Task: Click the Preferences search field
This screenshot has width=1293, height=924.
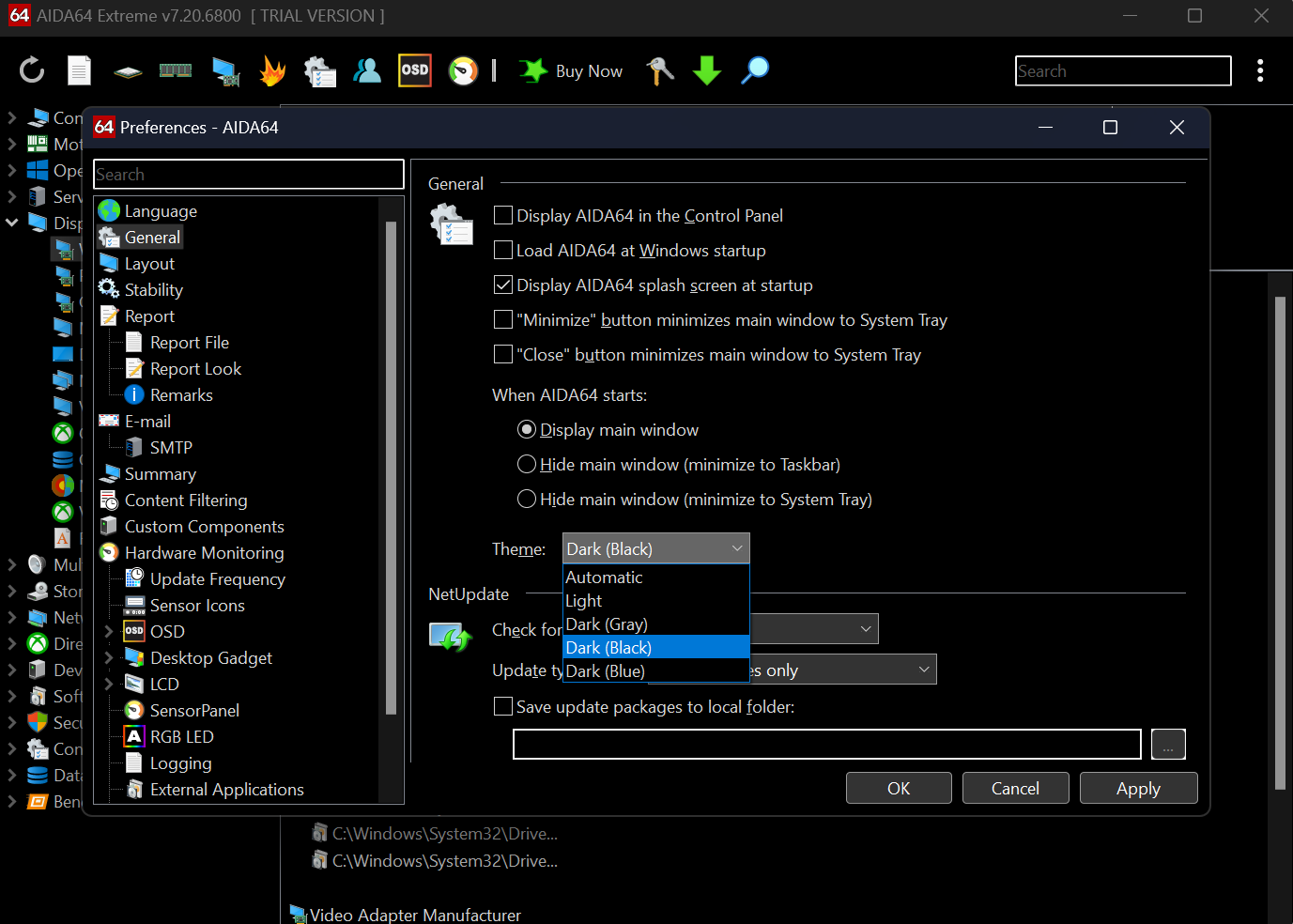Action: coord(249,174)
